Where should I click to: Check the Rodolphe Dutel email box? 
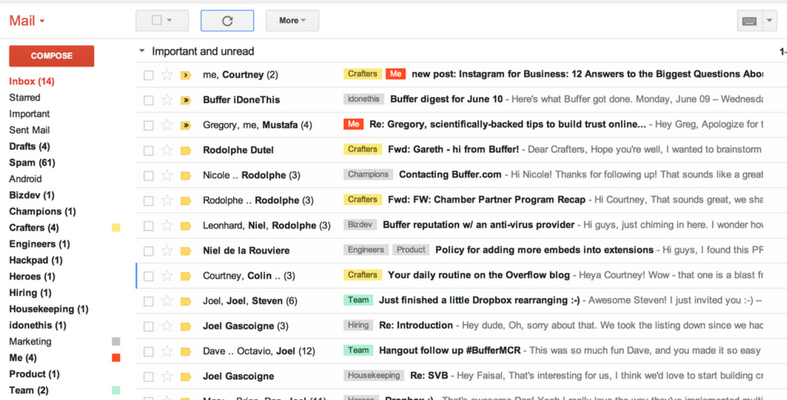[149, 151]
